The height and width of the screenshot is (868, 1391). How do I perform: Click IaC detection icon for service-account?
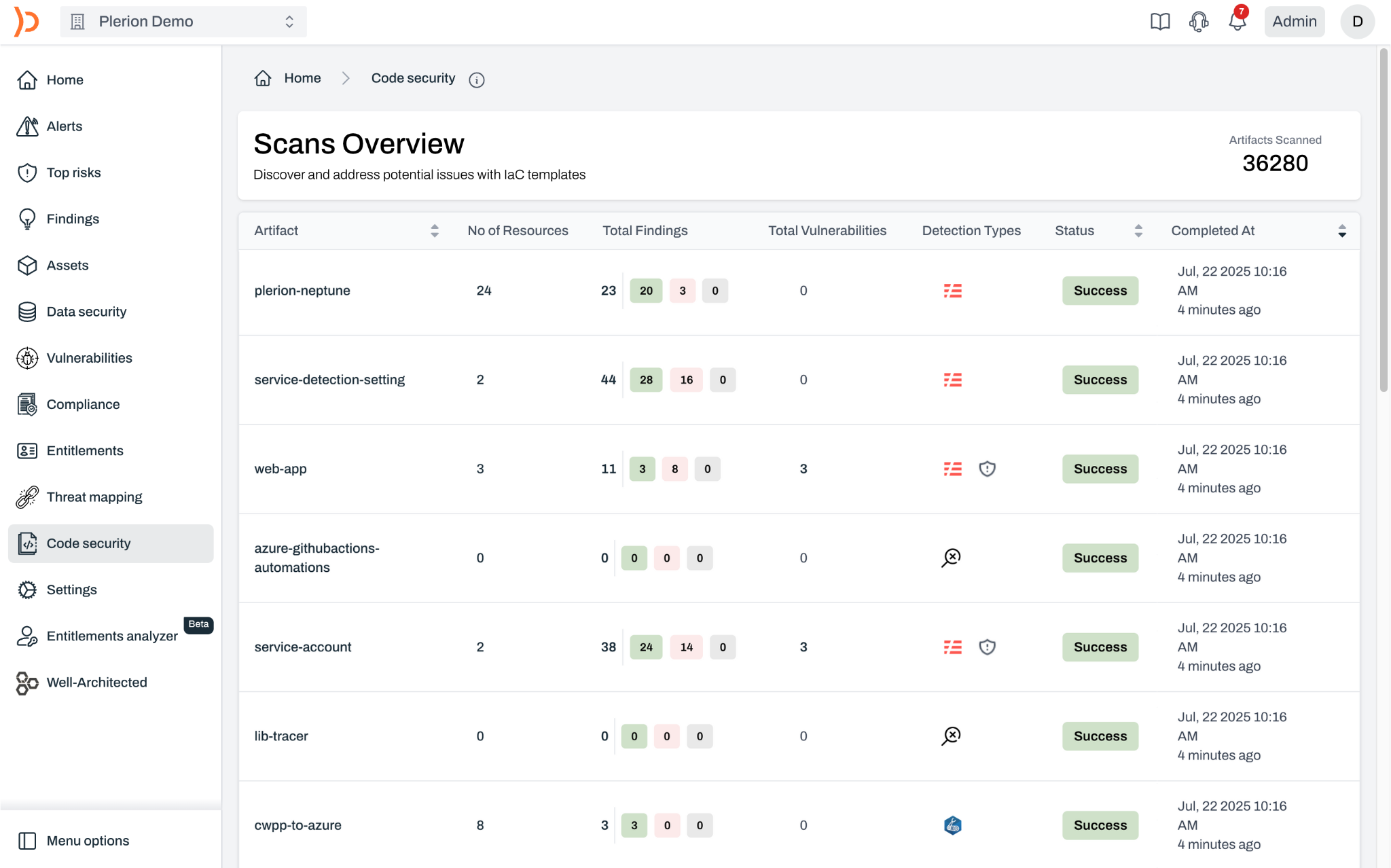click(952, 647)
